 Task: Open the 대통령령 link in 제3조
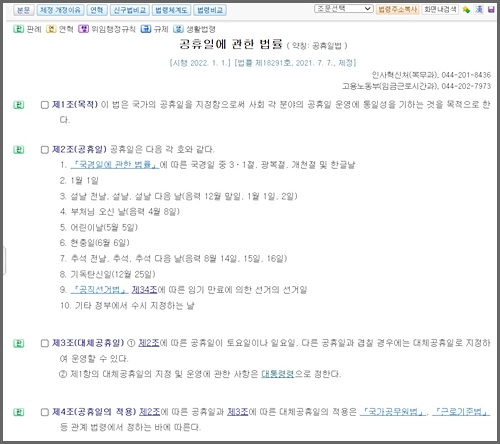[278, 374]
